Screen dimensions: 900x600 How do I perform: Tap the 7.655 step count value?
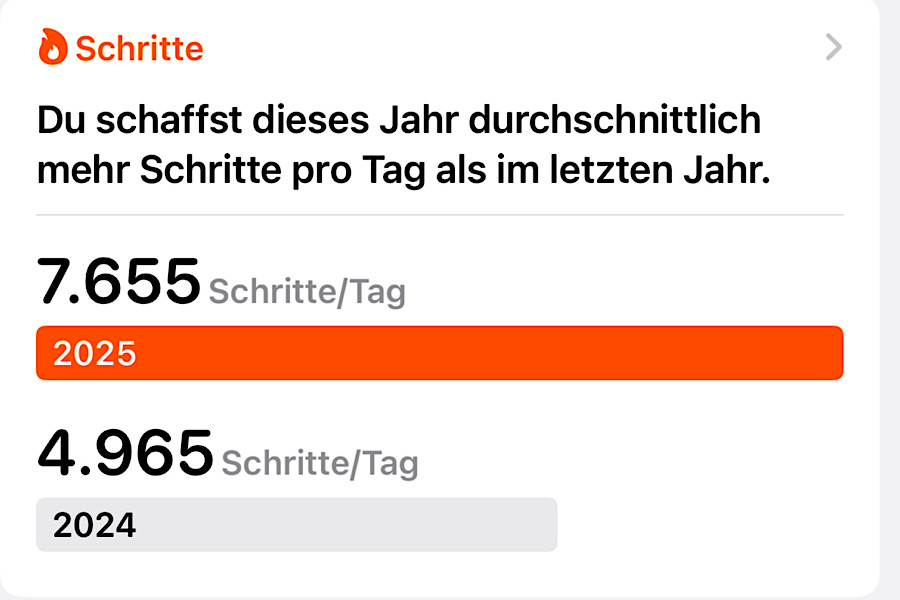[119, 282]
